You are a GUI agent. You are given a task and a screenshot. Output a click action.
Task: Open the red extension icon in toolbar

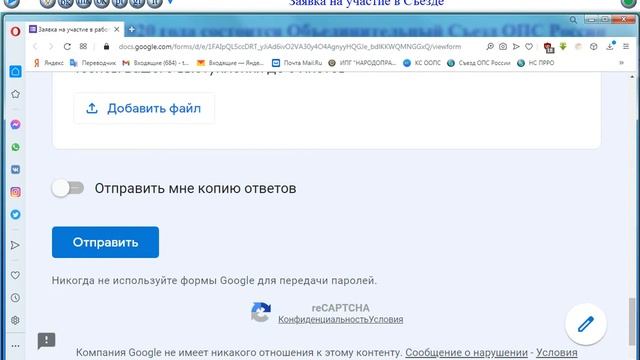click(549, 47)
